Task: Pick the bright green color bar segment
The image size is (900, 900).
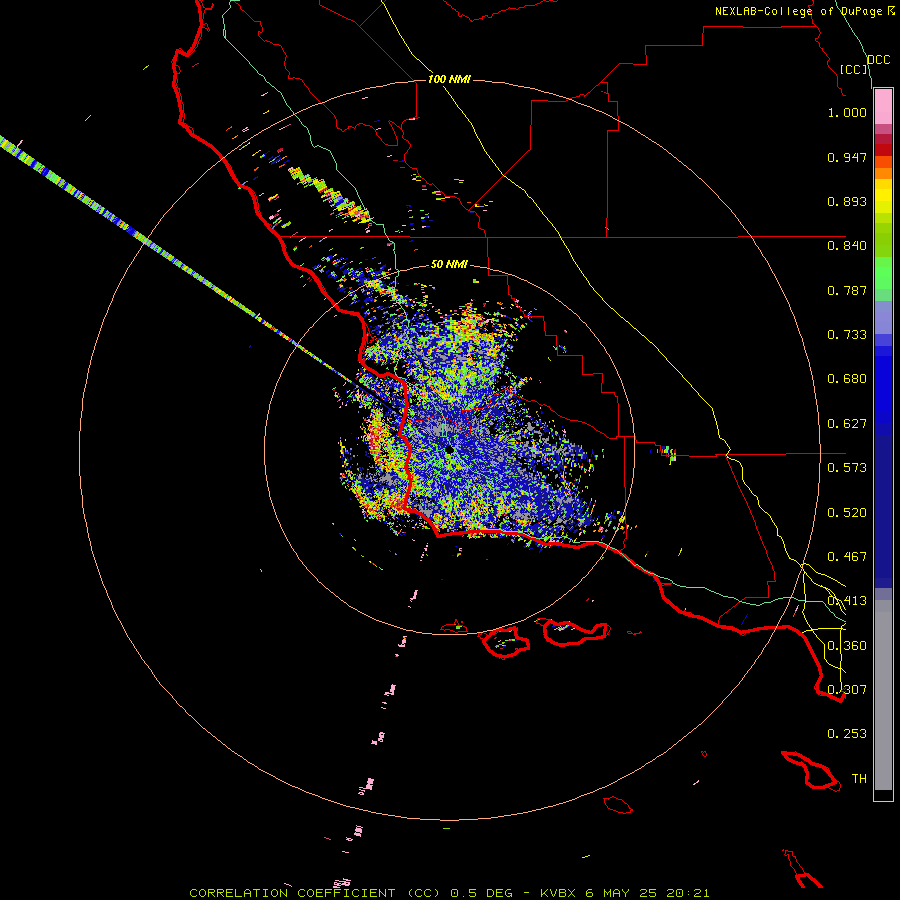Action: click(x=883, y=273)
